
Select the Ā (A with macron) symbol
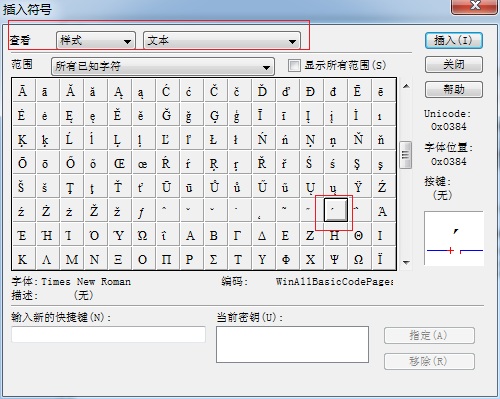[23, 91]
